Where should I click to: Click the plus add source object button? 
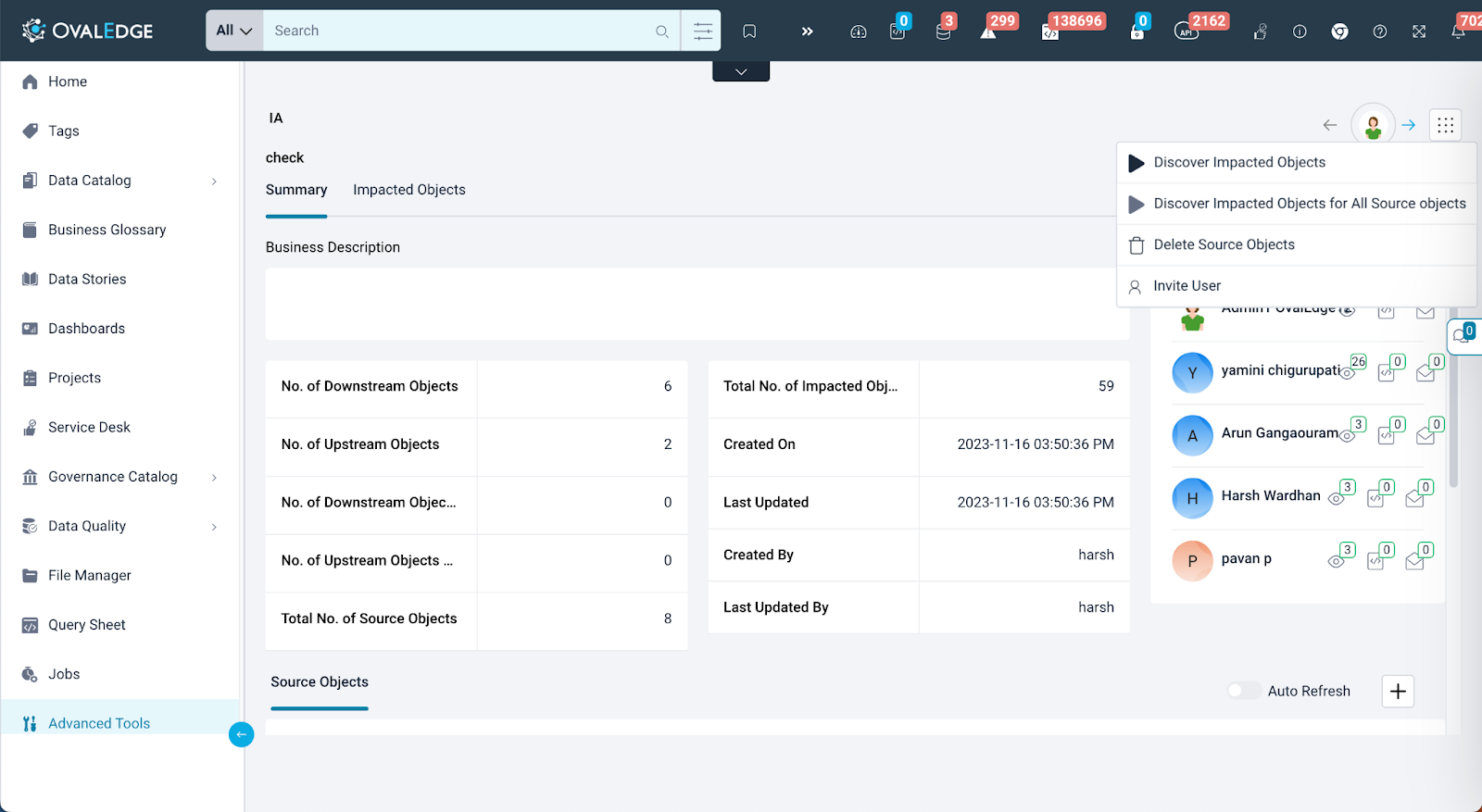(x=1398, y=691)
